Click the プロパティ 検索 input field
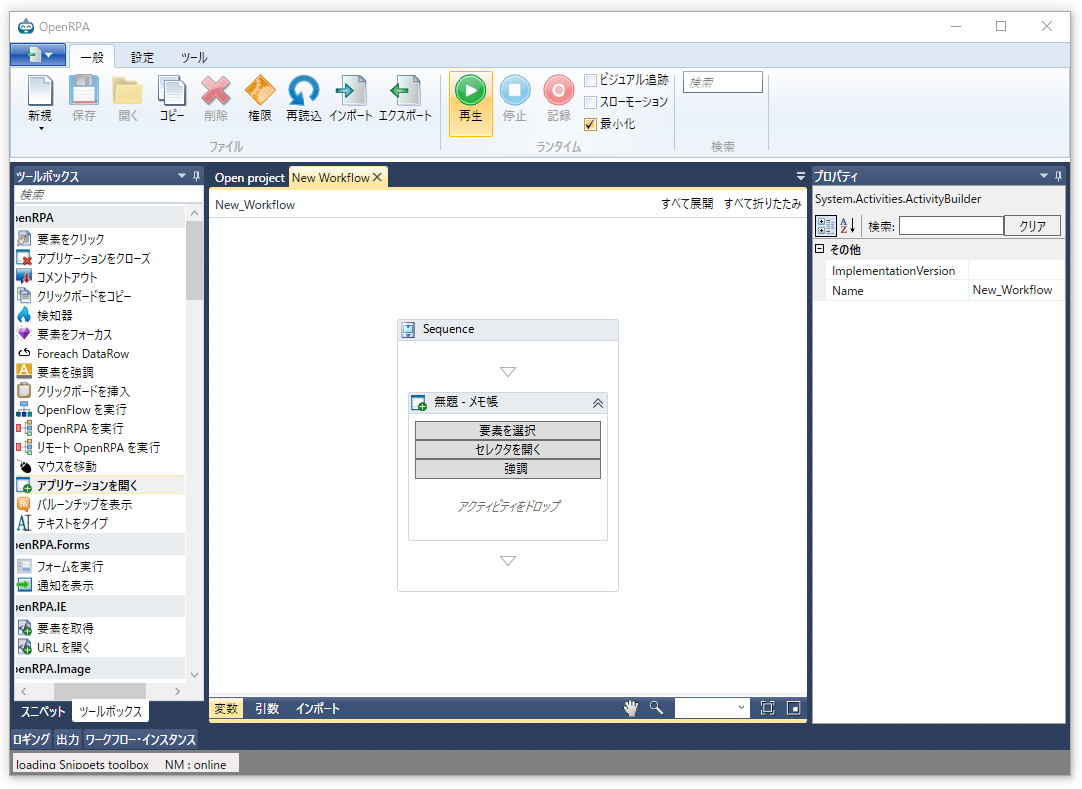Screen dimensions: 1082x789 click(x=951, y=226)
